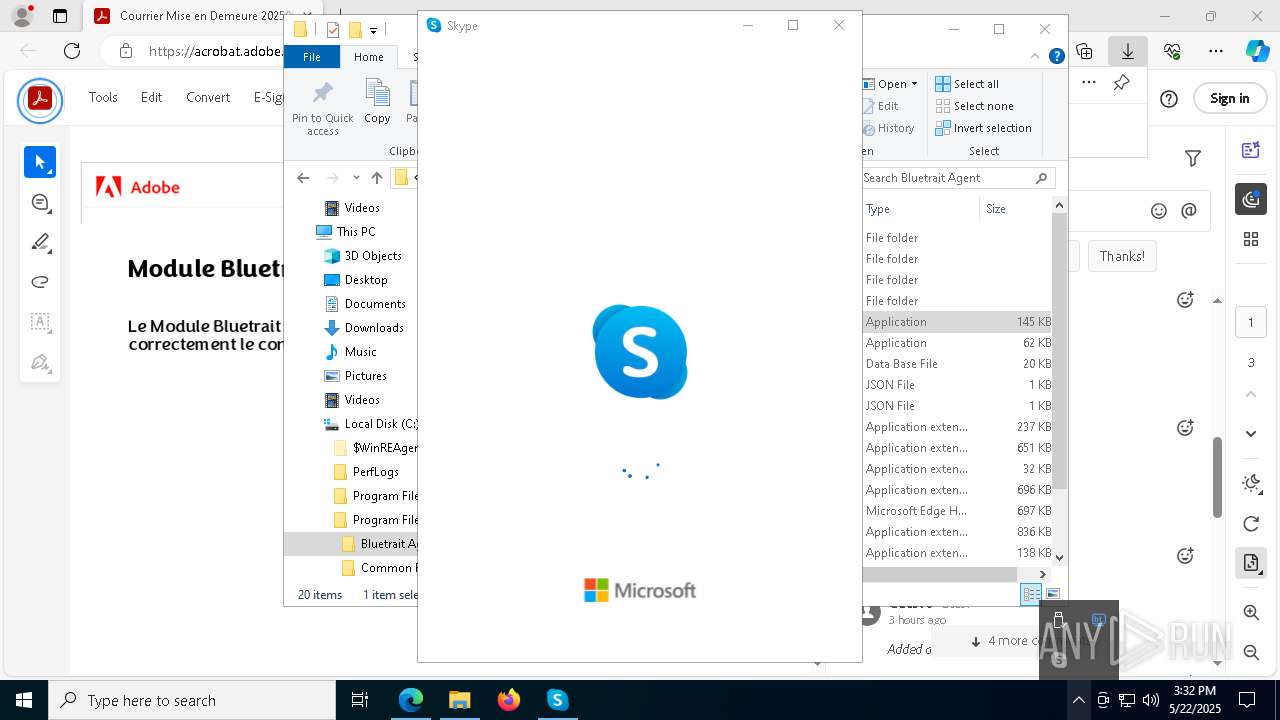Screen dimensions: 1280x720
Task: Switch Explorer to large thumbnails view
Action: 1052,594
